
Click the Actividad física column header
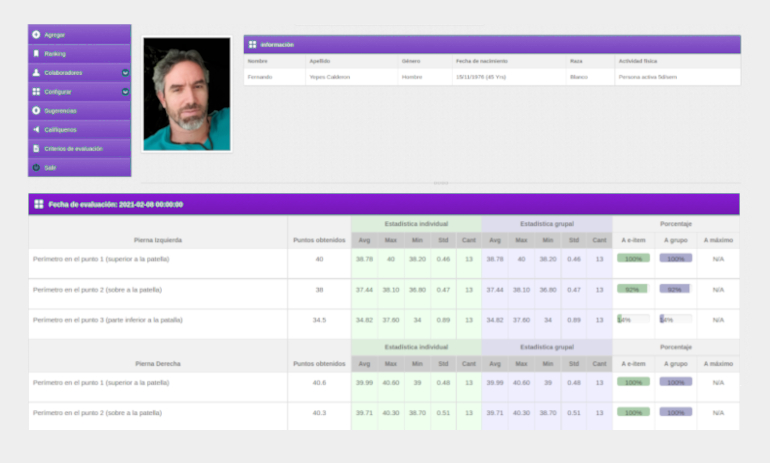637,61
